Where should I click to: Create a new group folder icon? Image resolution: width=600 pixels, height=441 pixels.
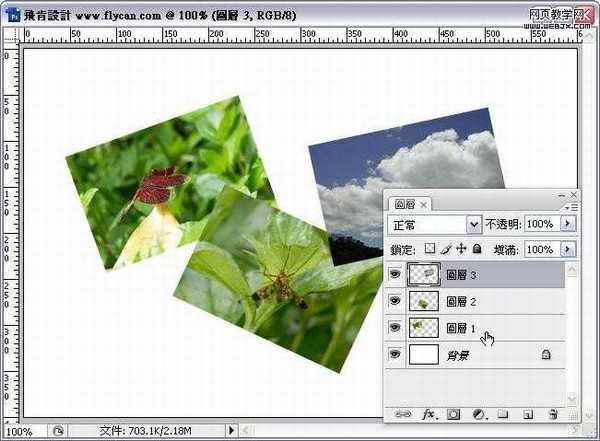click(503, 414)
